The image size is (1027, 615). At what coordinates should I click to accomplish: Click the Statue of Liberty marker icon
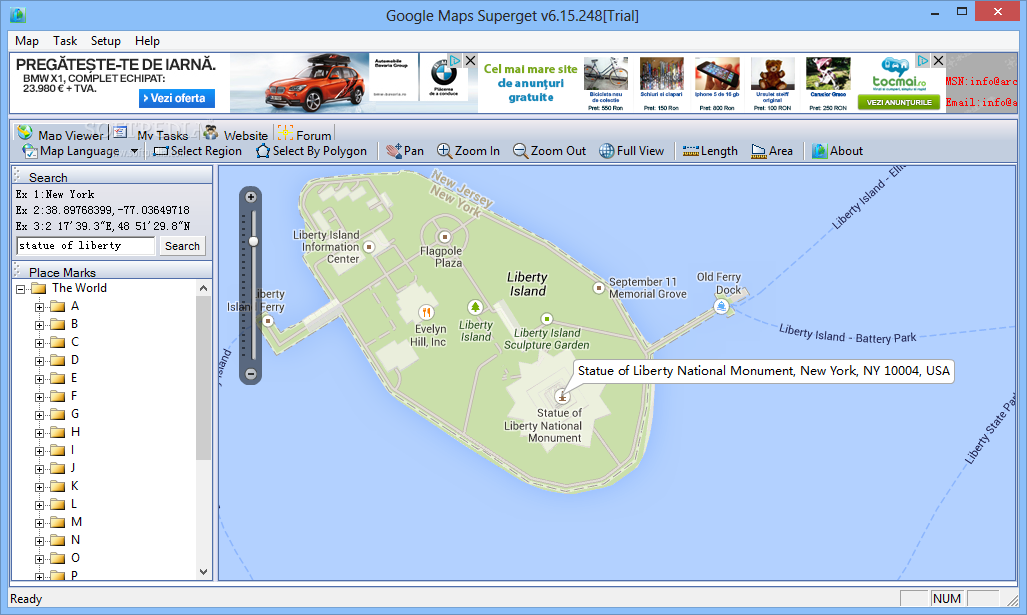[562, 396]
